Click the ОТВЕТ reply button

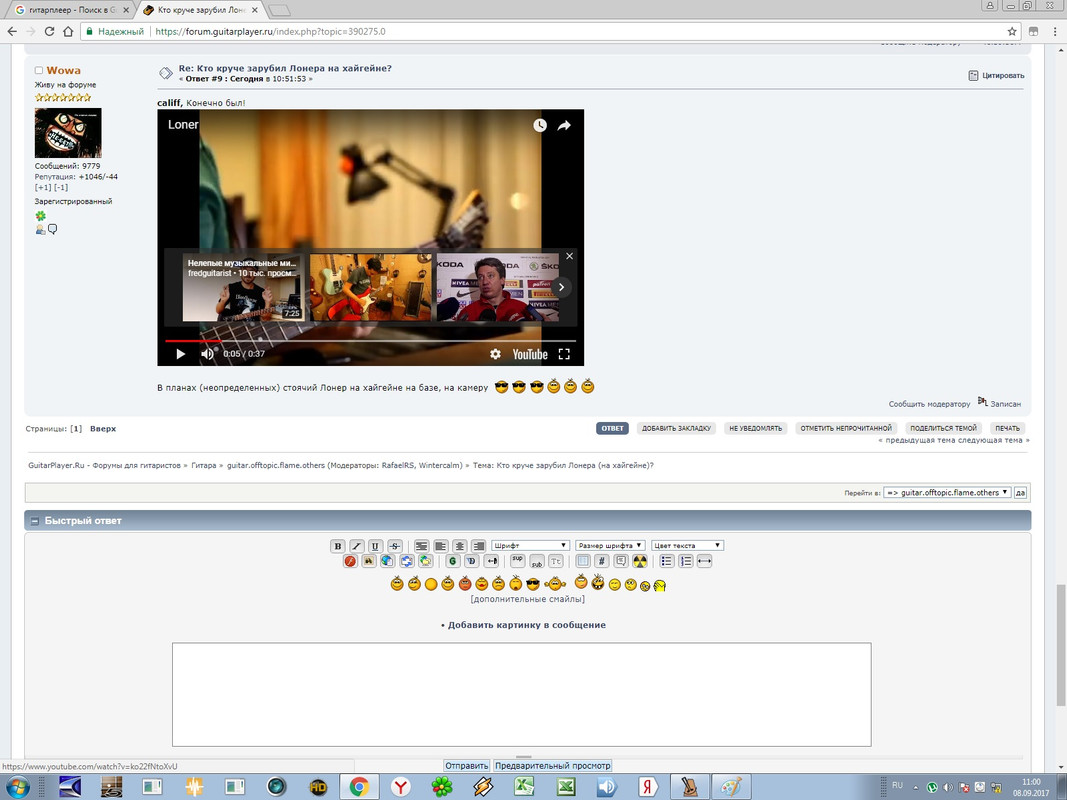[612, 429]
